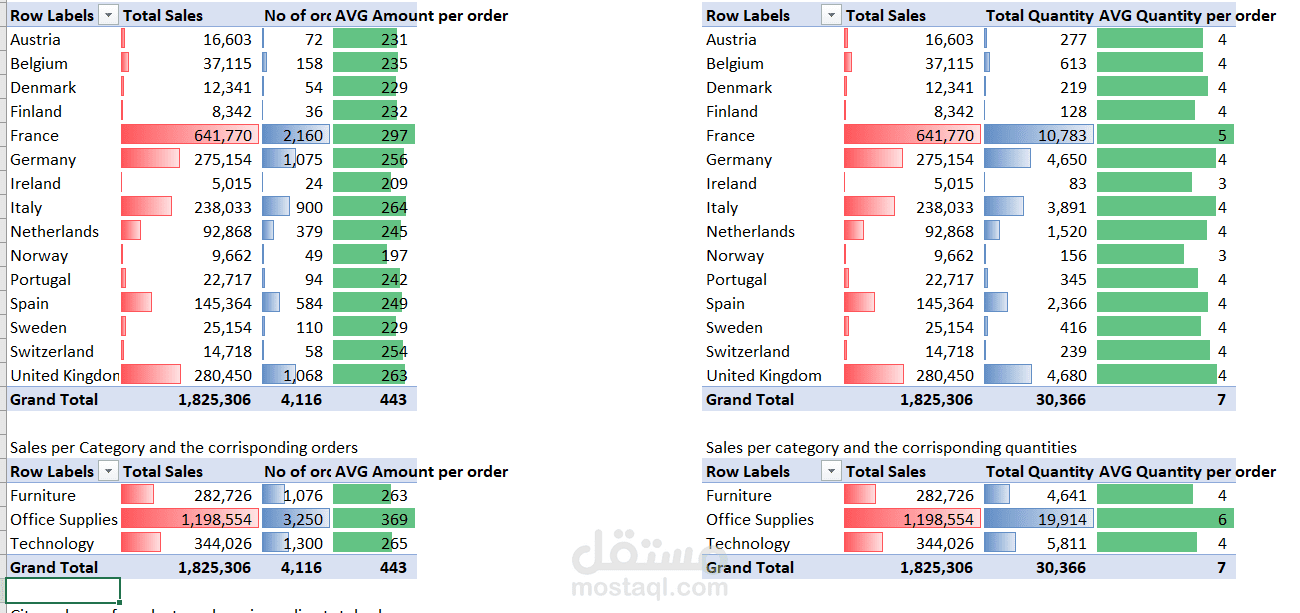Screen dimensions: 1300x613
Task: Select the "Sales per Category and the corrisponding orders" title
Action: (184, 447)
